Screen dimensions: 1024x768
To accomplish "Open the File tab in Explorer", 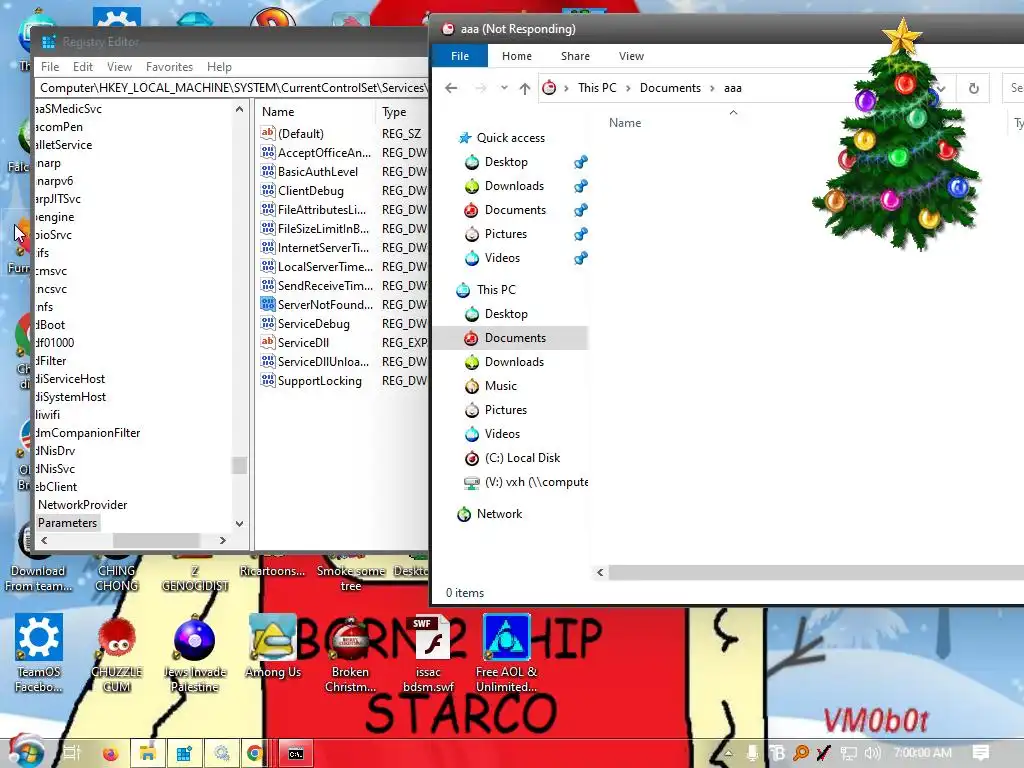I will click(x=460, y=56).
